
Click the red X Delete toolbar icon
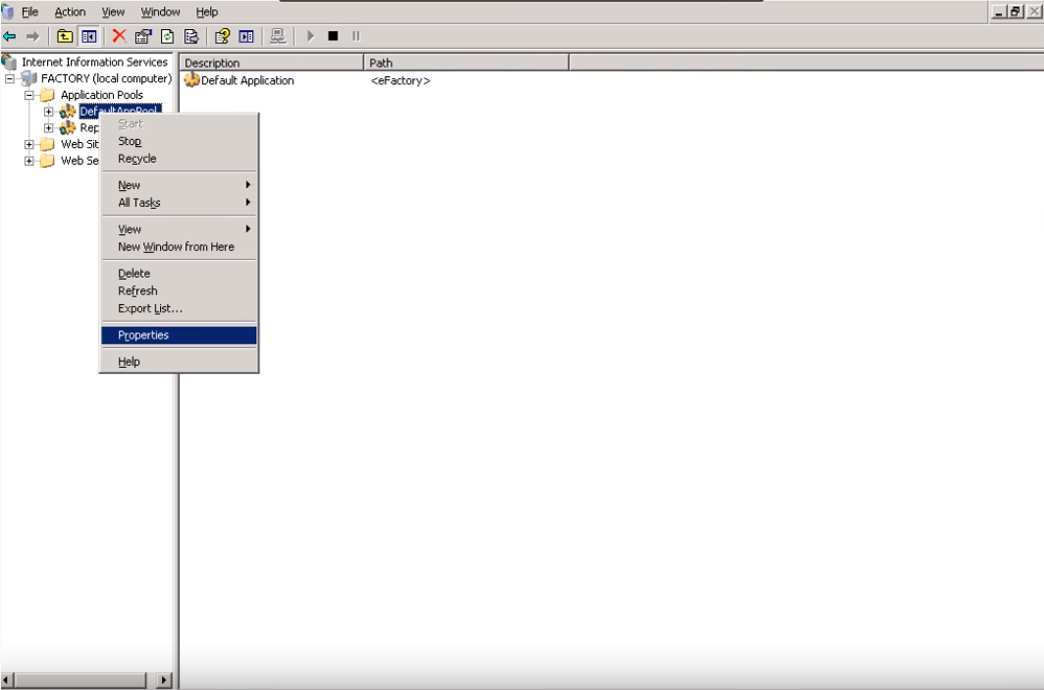[119, 36]
